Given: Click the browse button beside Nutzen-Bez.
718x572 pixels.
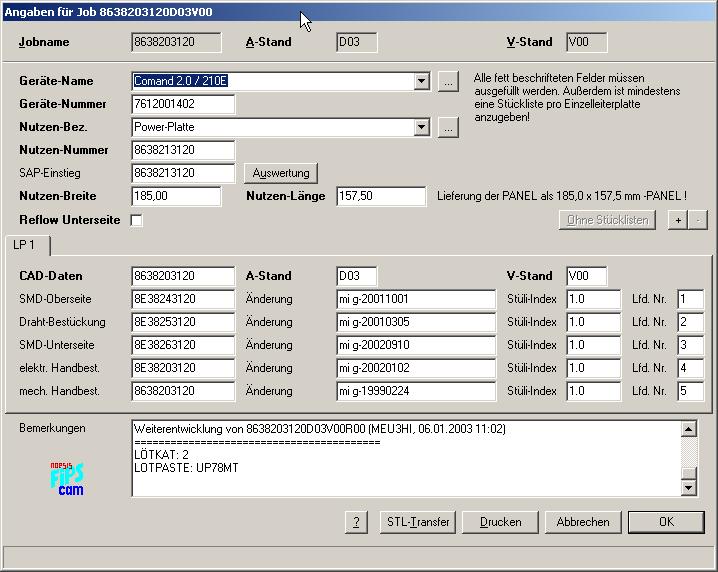Looking at the screenshot, I should click(x=448, y=127).
